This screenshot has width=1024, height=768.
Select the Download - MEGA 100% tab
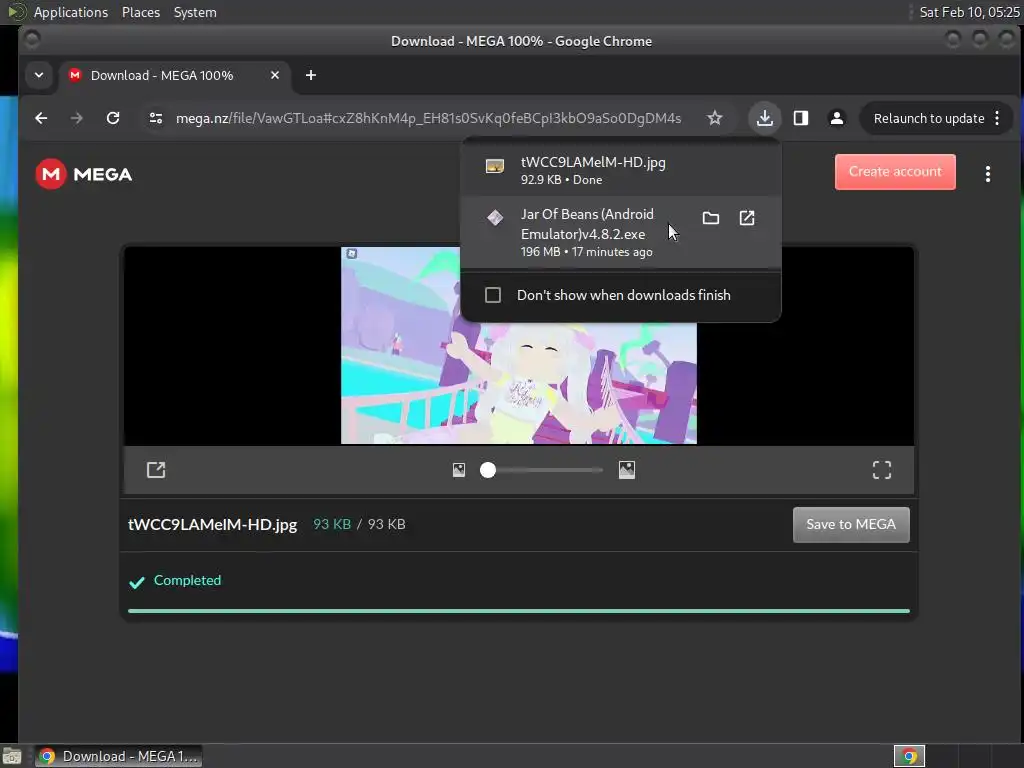tap(161, 75)
